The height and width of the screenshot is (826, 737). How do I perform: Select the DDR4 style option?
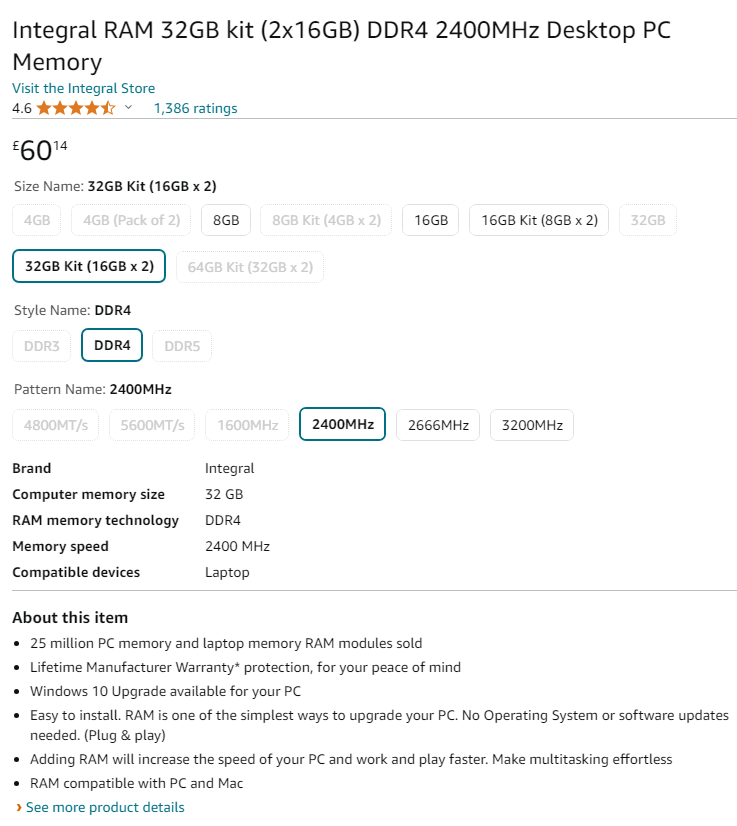coord(111,345)
